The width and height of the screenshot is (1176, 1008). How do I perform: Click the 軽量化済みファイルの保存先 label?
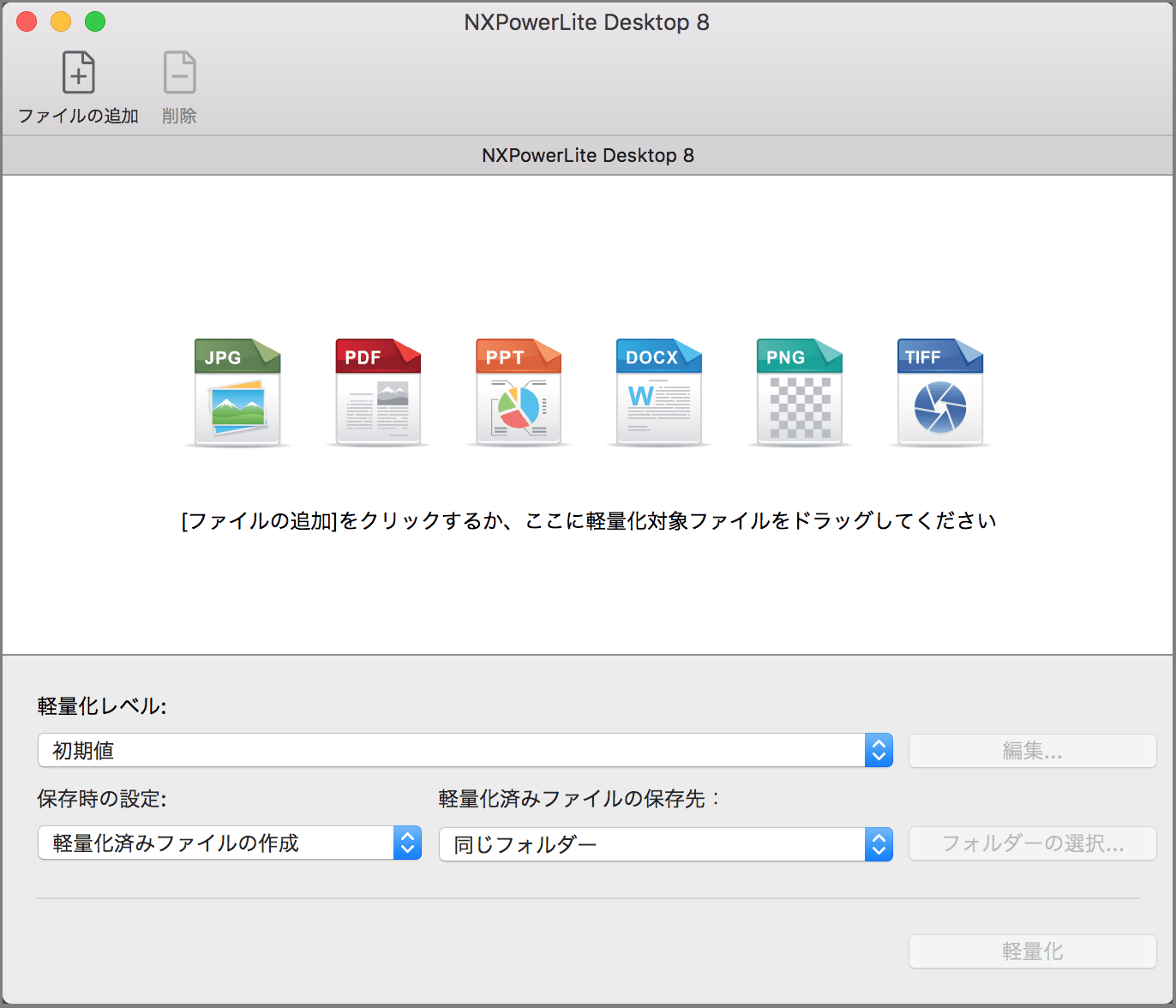(x=579, y=799)
